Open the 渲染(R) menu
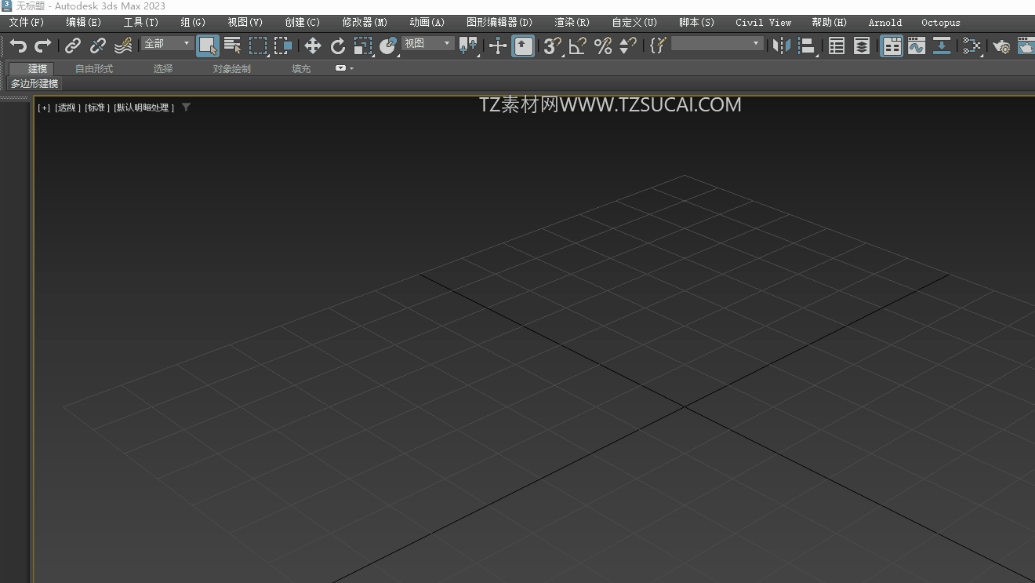Screen dimensions: 1035x583 pos(572,22)
